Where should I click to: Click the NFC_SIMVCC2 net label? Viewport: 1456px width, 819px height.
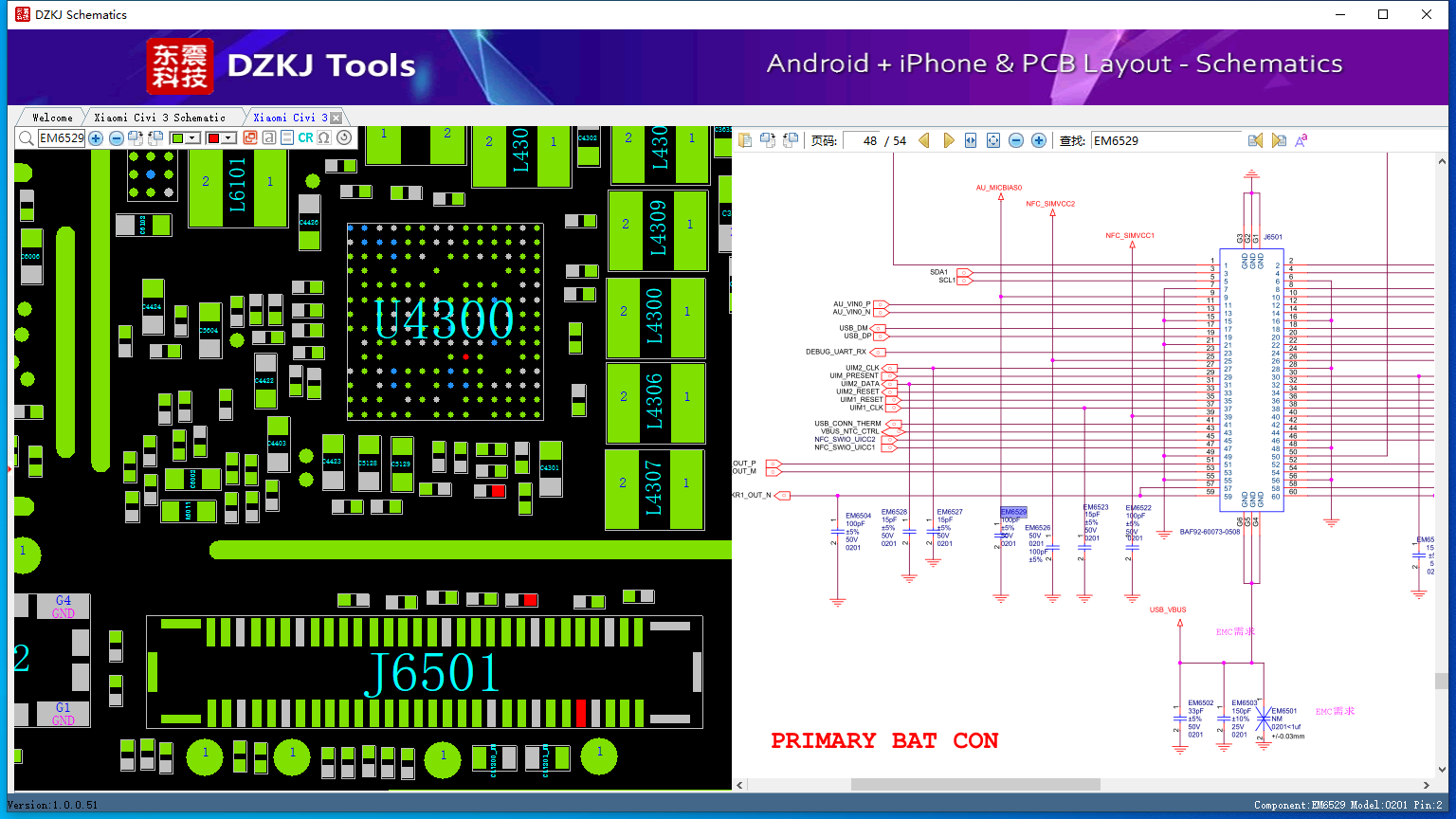pos(1050,204)
